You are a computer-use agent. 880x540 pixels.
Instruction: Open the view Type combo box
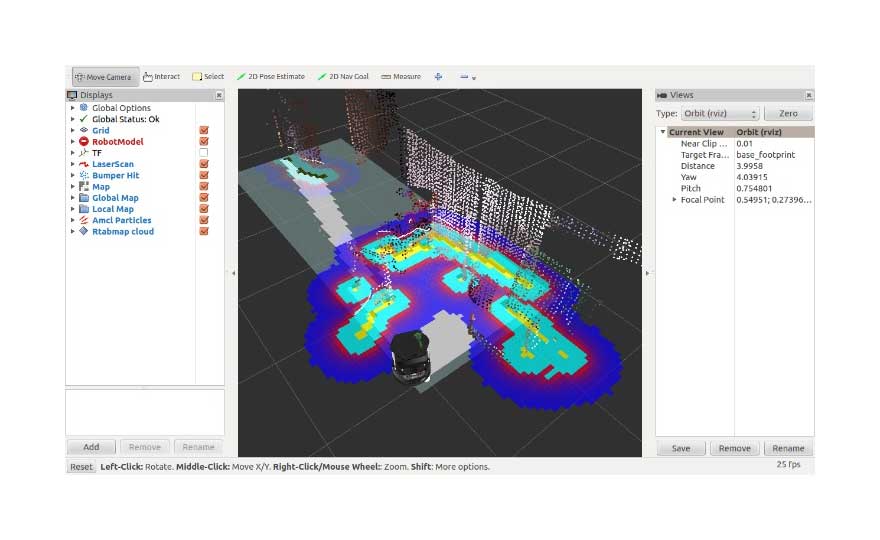pos(722,114)
